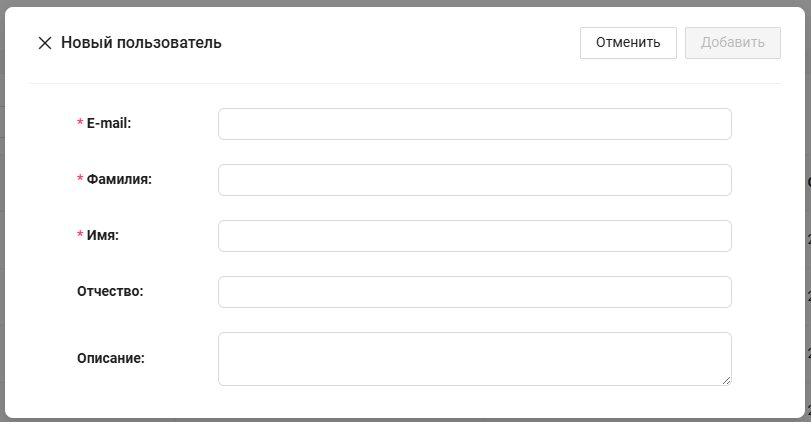Click the Отчество field label
The height and width of the screenshot is (422, 811).
coord(110,291)
